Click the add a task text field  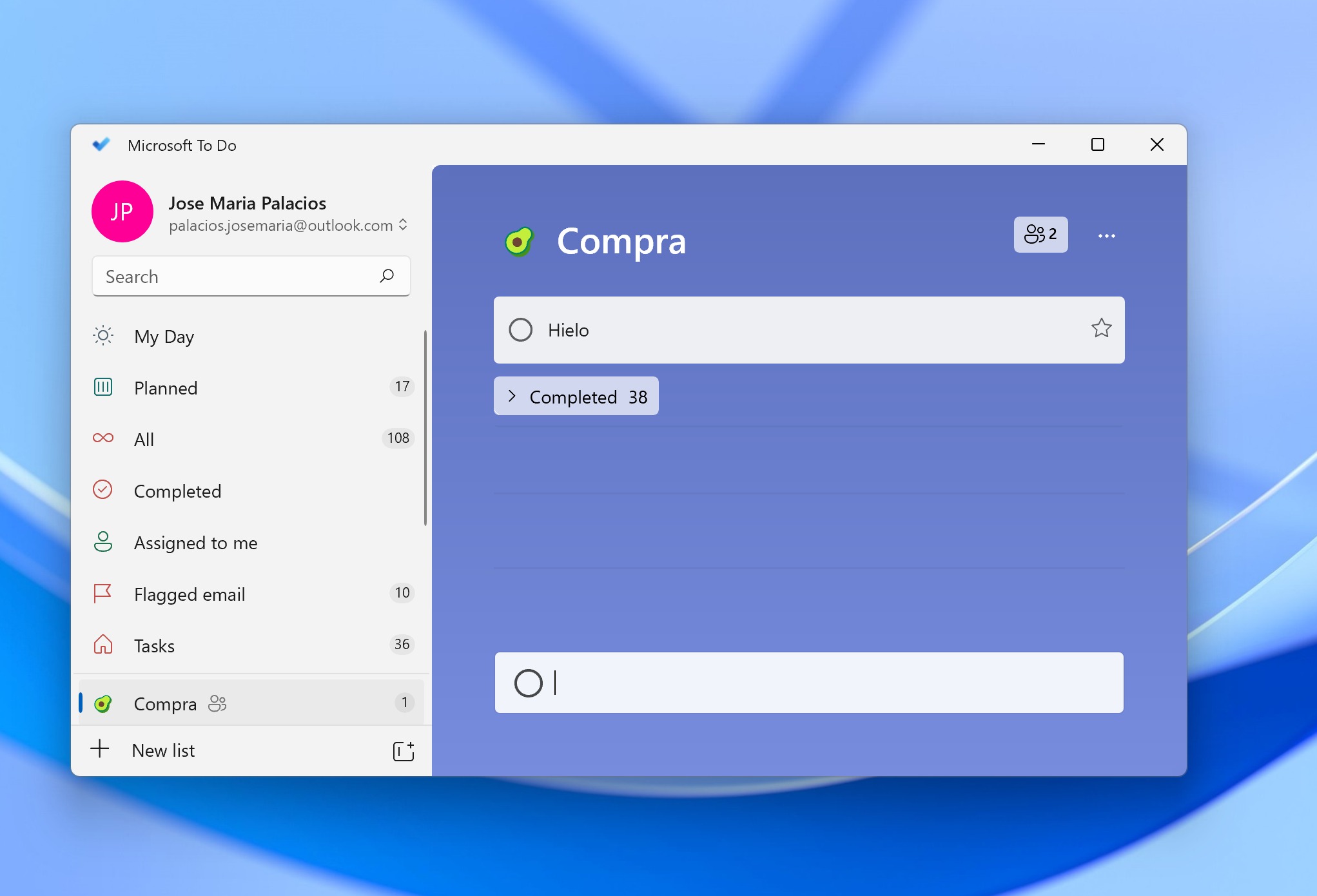click(809, 683)
